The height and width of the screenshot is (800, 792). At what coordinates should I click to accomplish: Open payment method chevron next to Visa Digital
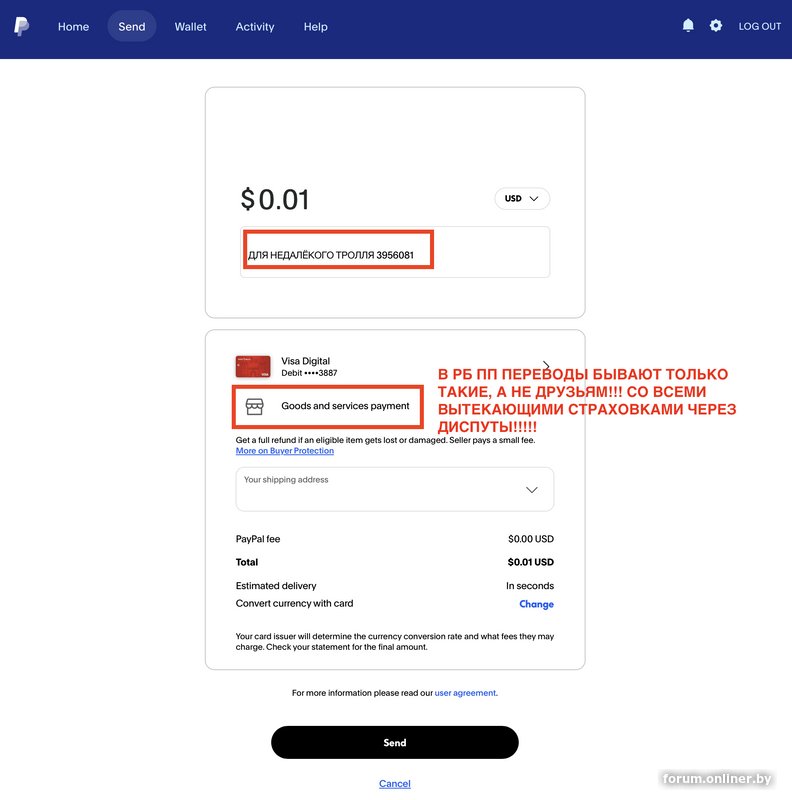pyautogui.click(x=546, y=365)
